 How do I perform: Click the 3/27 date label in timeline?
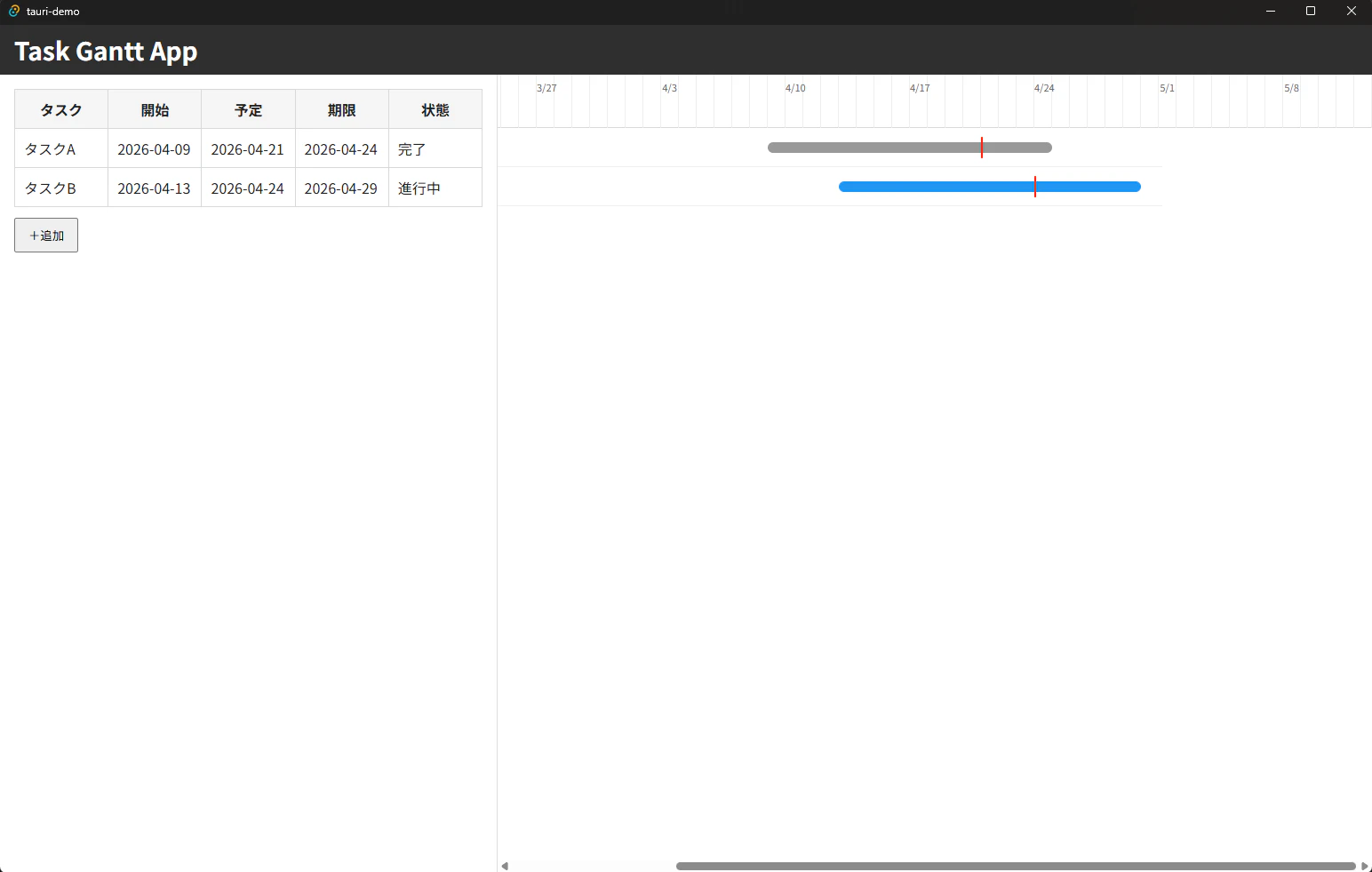[546, 88]
